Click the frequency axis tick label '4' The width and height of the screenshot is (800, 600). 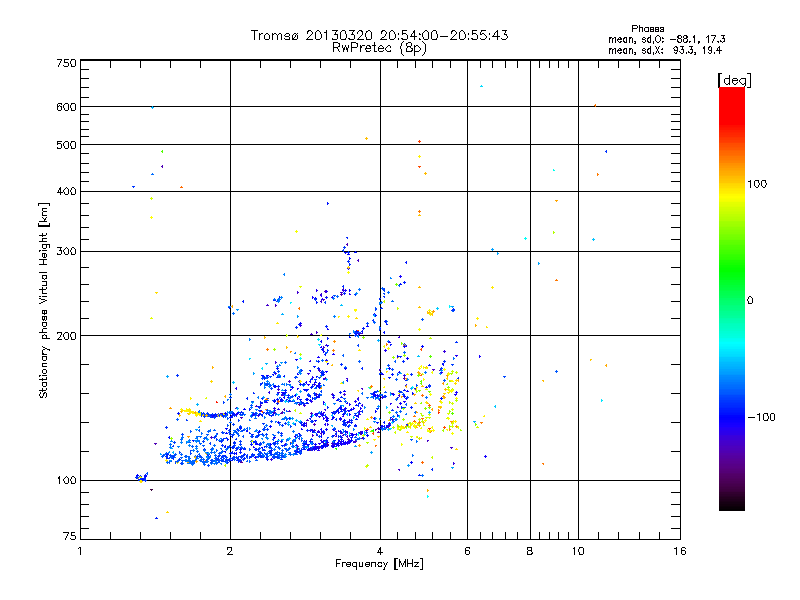380,551
